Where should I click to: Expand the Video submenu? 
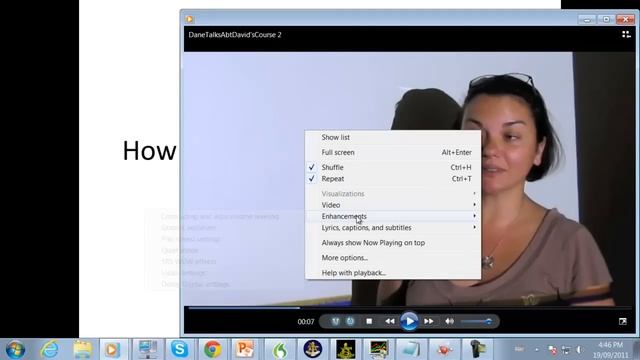coord(393,205)
